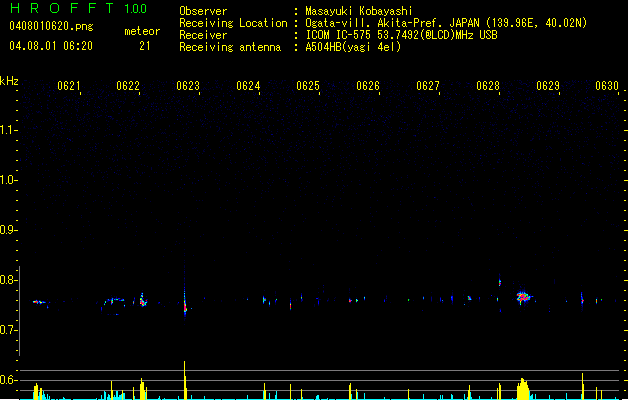Select the filename 0408010620.png
Image resolution: width=629 pixels, height=400 pixels.
(x=51, y=26)
